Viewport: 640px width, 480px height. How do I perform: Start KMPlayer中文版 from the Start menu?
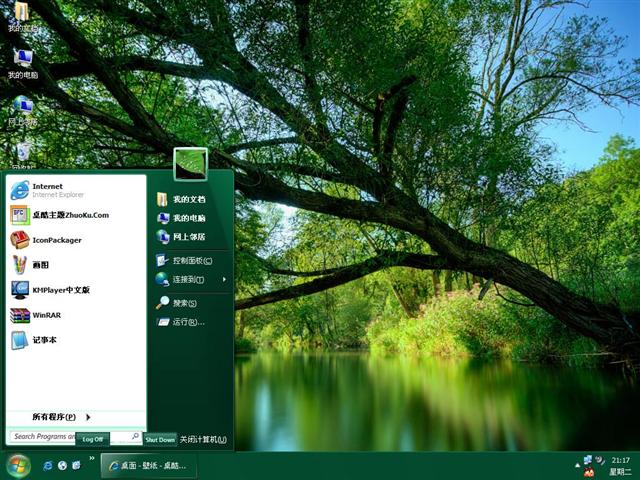pos(60,290)
